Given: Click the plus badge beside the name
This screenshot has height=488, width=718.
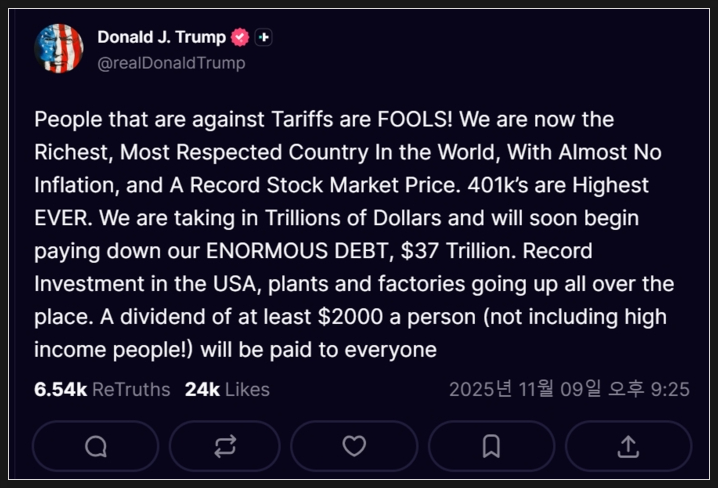Looking at the screenshot, I should coord(263,37).
